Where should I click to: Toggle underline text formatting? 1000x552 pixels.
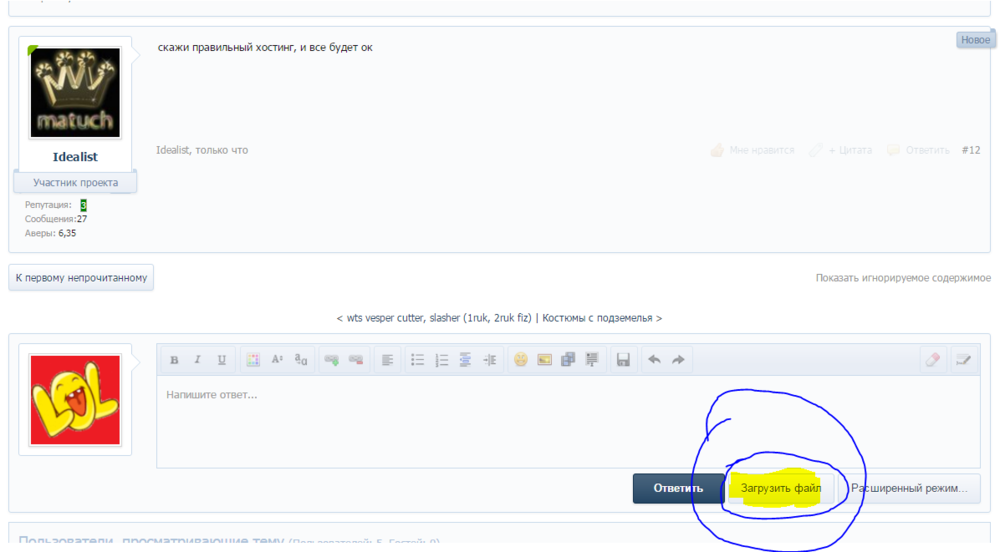(x=221, y=360)
